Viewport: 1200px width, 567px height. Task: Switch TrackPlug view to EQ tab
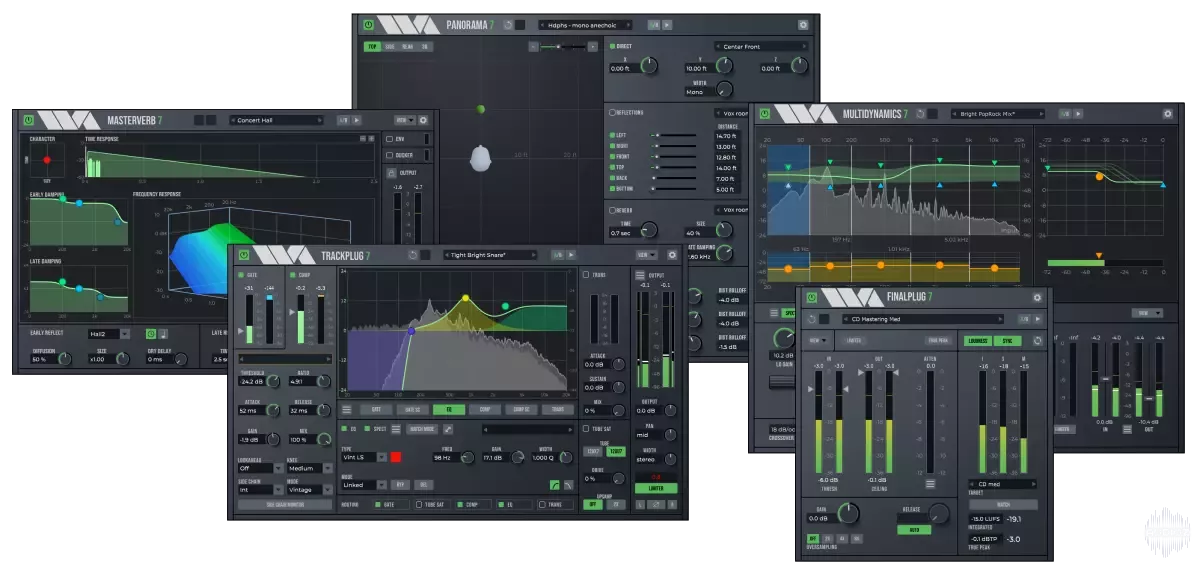(x=449, y=409)
